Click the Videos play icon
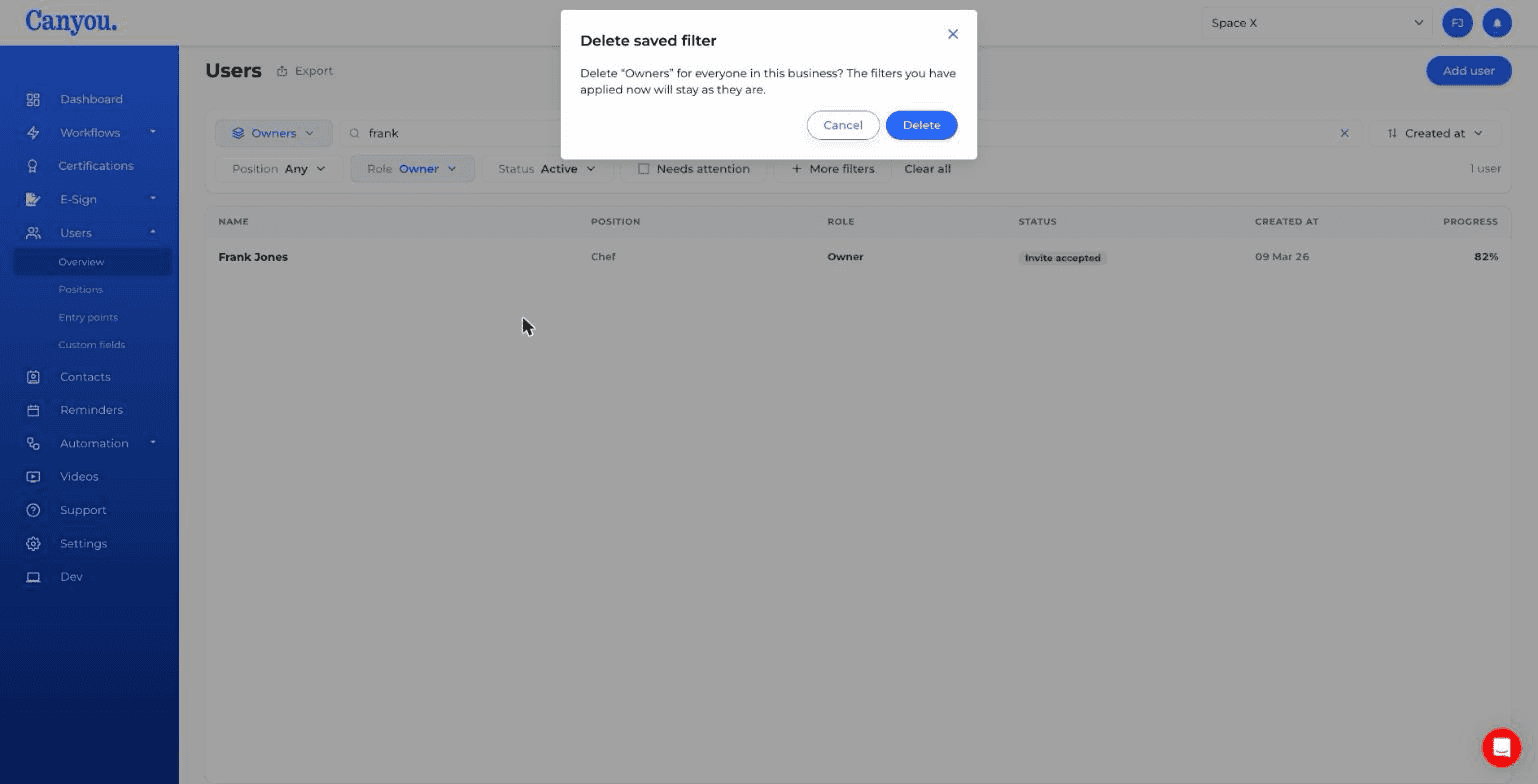Image resolution: width=1538 pixels, height=784 pixels. point(33,477)
